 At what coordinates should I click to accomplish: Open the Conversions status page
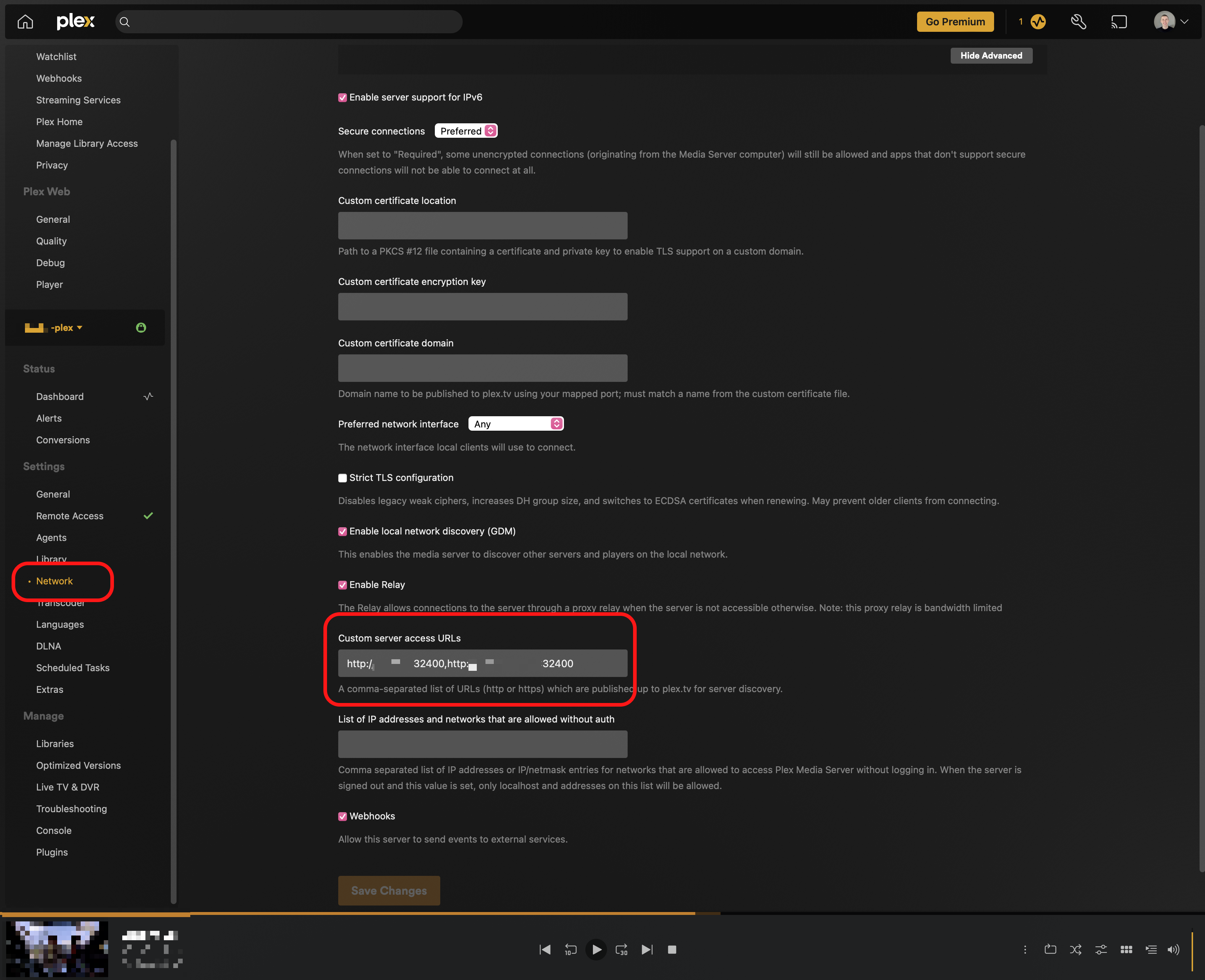coord(63,440)
